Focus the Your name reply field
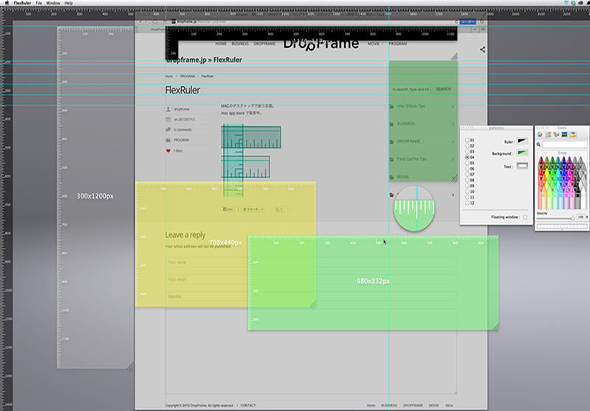 tap(311, 262)
